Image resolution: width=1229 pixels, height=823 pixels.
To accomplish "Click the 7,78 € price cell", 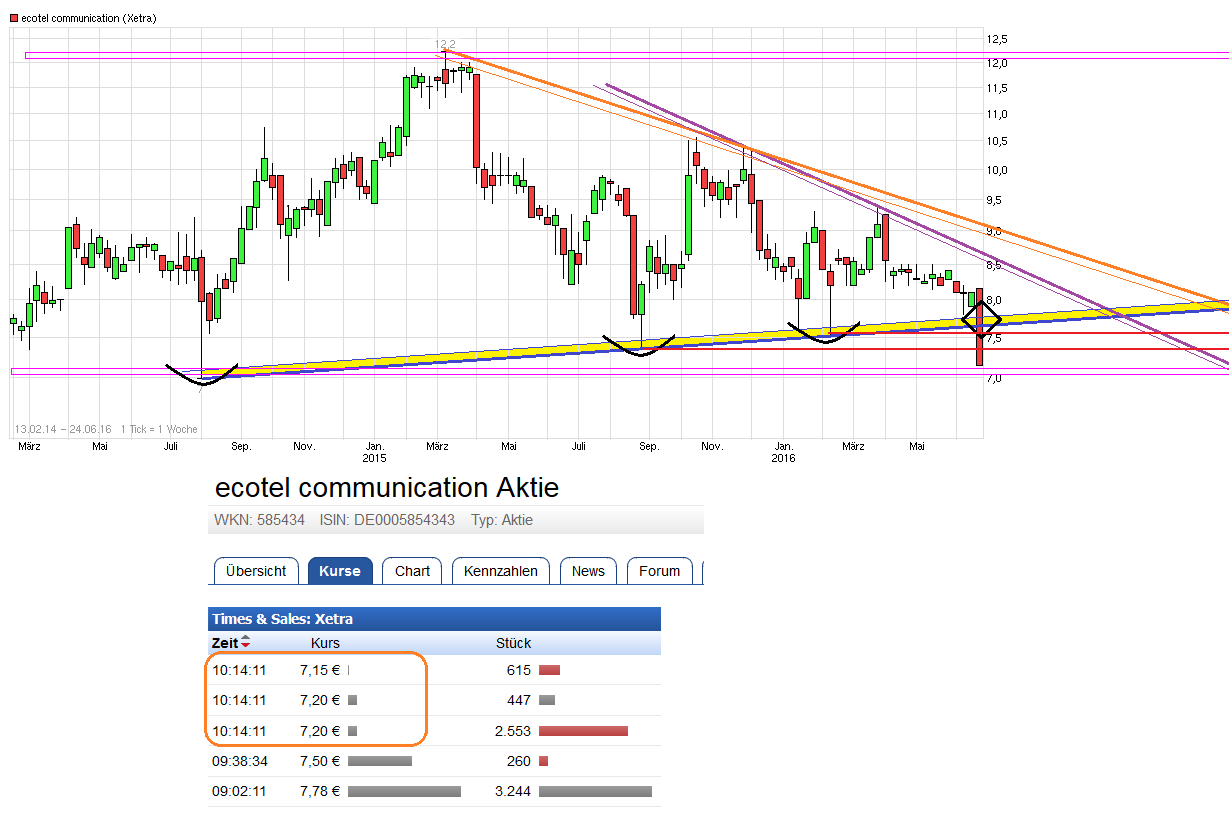I will (x=320, y=791).
